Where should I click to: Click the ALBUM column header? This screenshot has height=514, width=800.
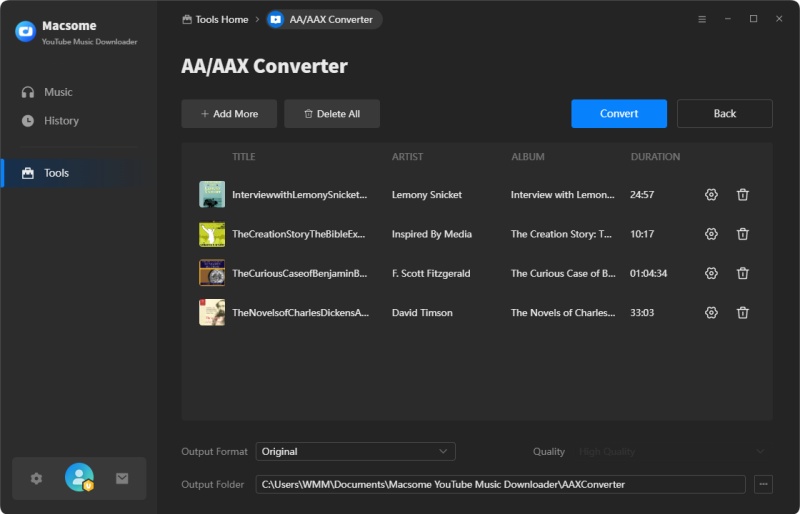pyautogui.click(x=528, y=157)
